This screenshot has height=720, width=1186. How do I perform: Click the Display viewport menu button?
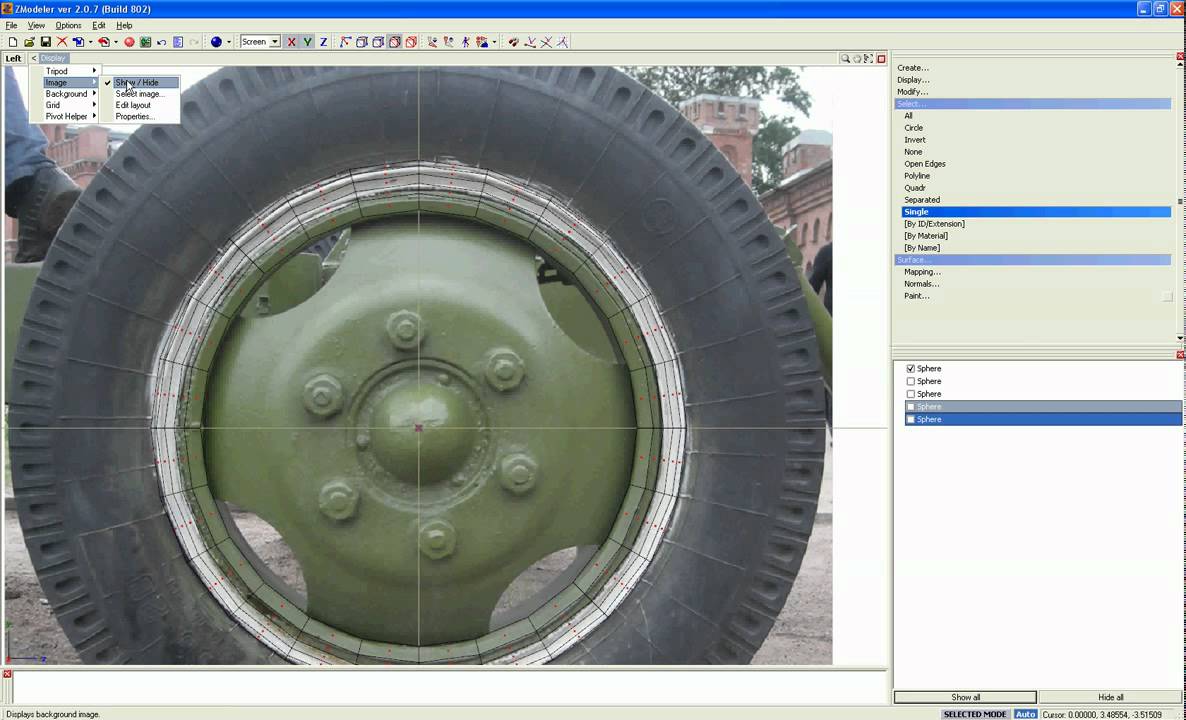click(x=54, y=58)
